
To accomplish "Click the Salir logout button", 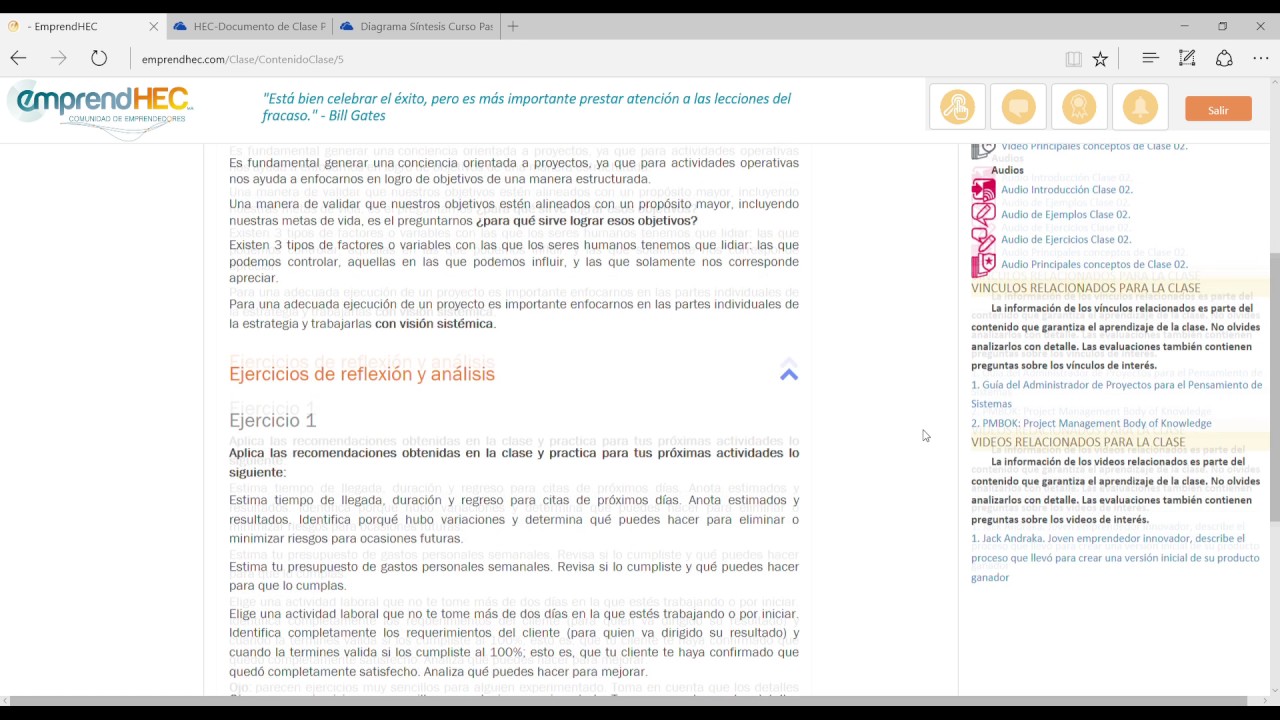I will click(x=1218, y=109).
